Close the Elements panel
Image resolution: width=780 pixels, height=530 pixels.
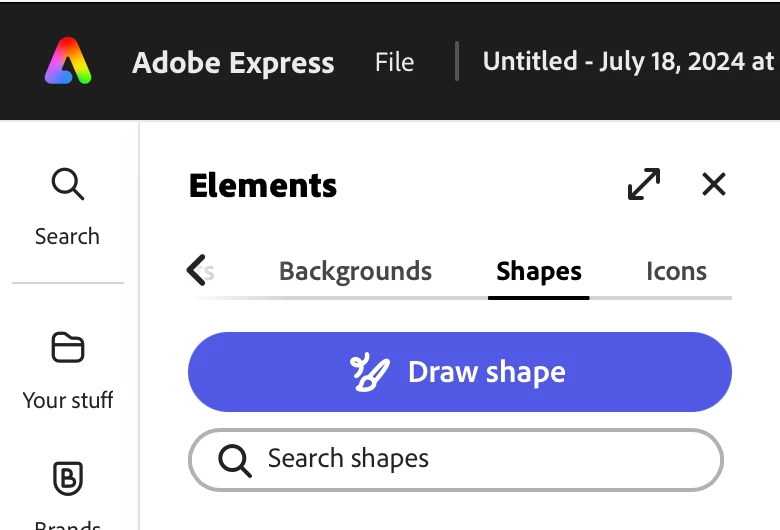(713, 184)
